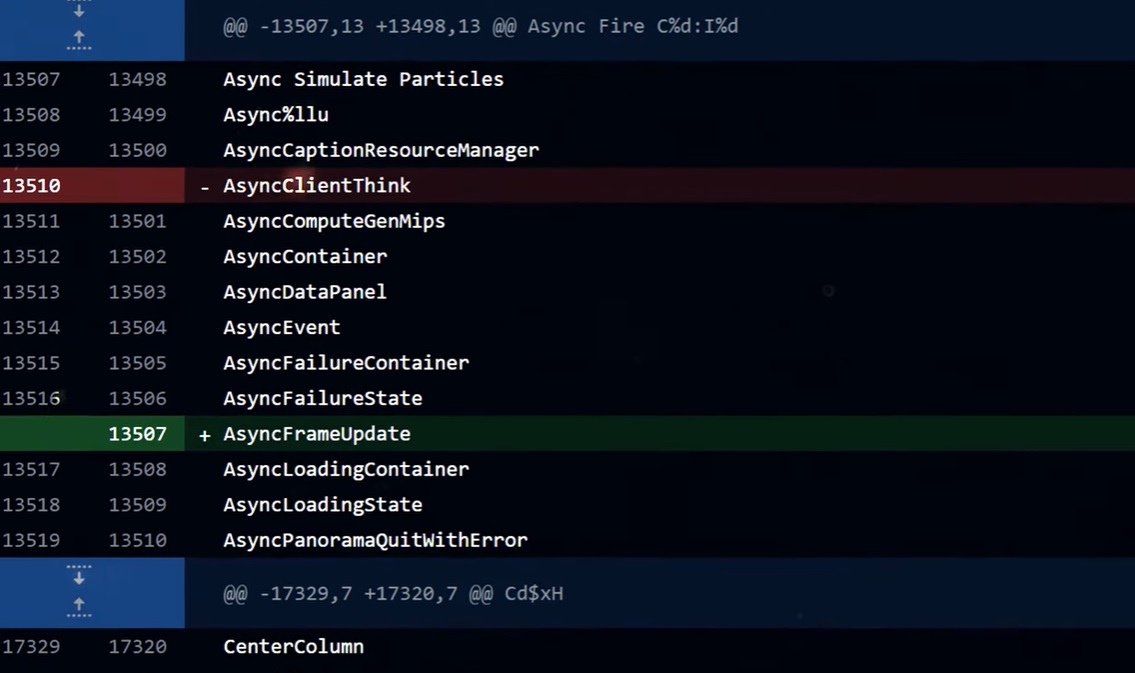
Task: Select the AsyncPanoramaQuitWithError code line
Action: [375, 540]
